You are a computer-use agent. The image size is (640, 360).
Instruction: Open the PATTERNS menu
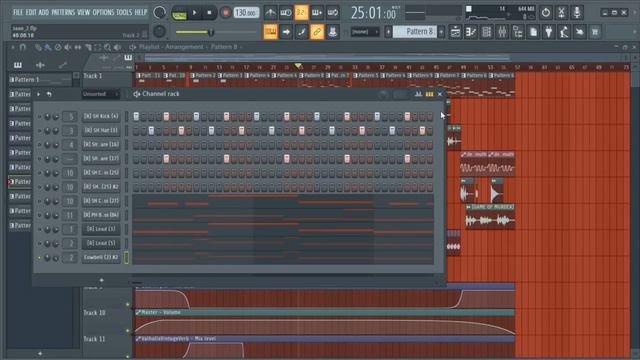pos(63,12)
